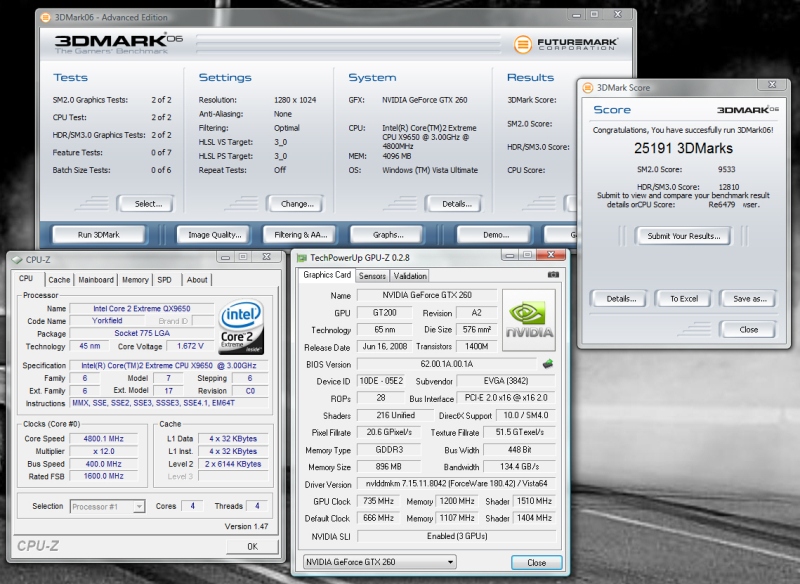
Task: Click the NVIDIA logo in GPU-Z
Action: (x=529, y=320)
